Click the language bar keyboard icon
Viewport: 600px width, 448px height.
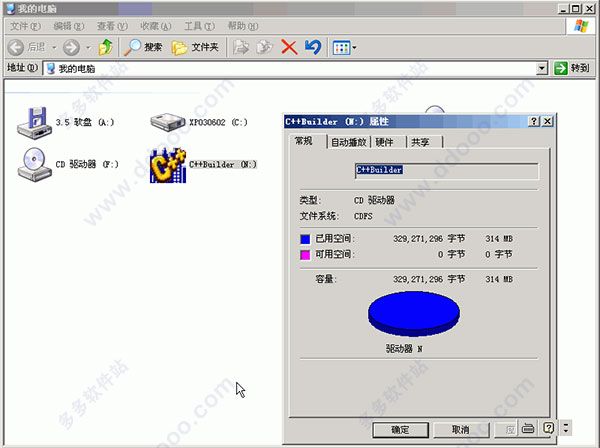[528, 428]
